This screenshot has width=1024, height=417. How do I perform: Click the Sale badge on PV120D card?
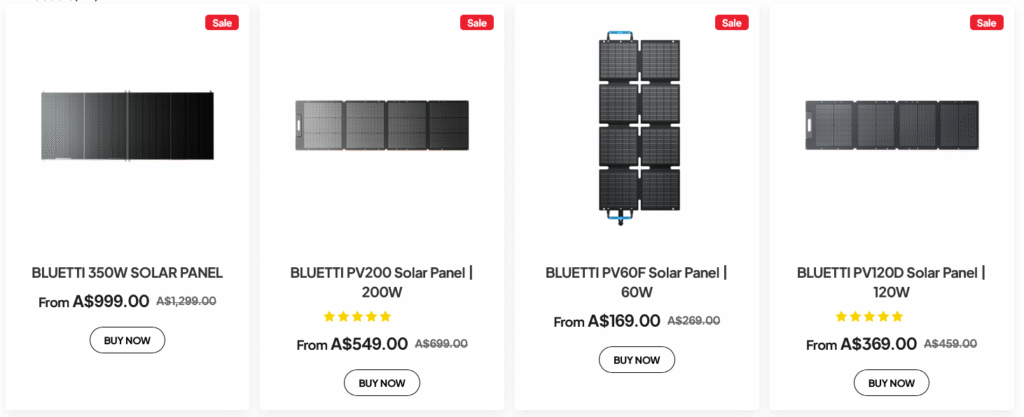(x=986, y=23)
